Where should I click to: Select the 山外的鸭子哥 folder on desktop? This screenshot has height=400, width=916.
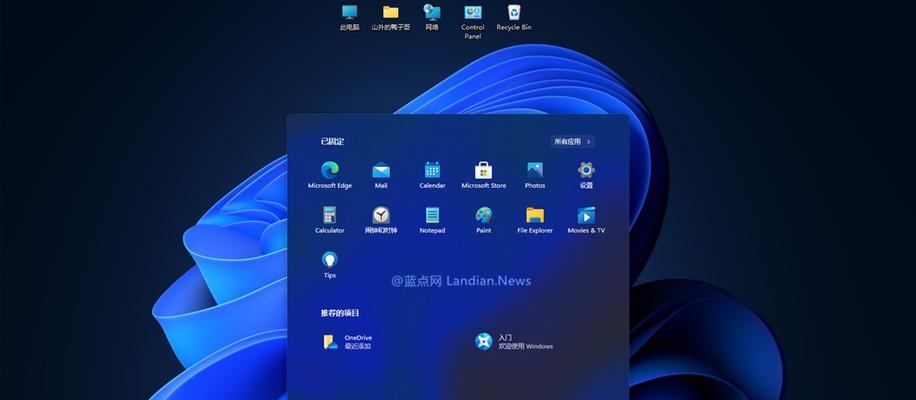click(391, 18)
